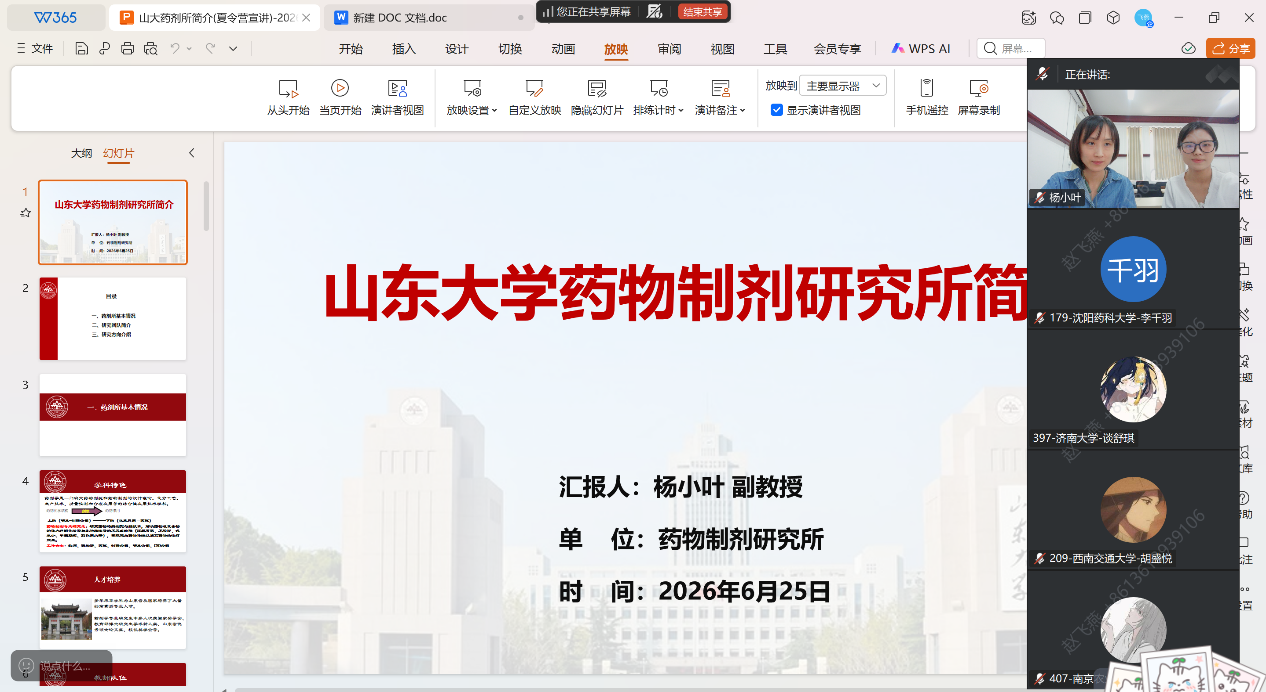Switch to 新建 DOC 文档.doc document tab

point(430,18)
